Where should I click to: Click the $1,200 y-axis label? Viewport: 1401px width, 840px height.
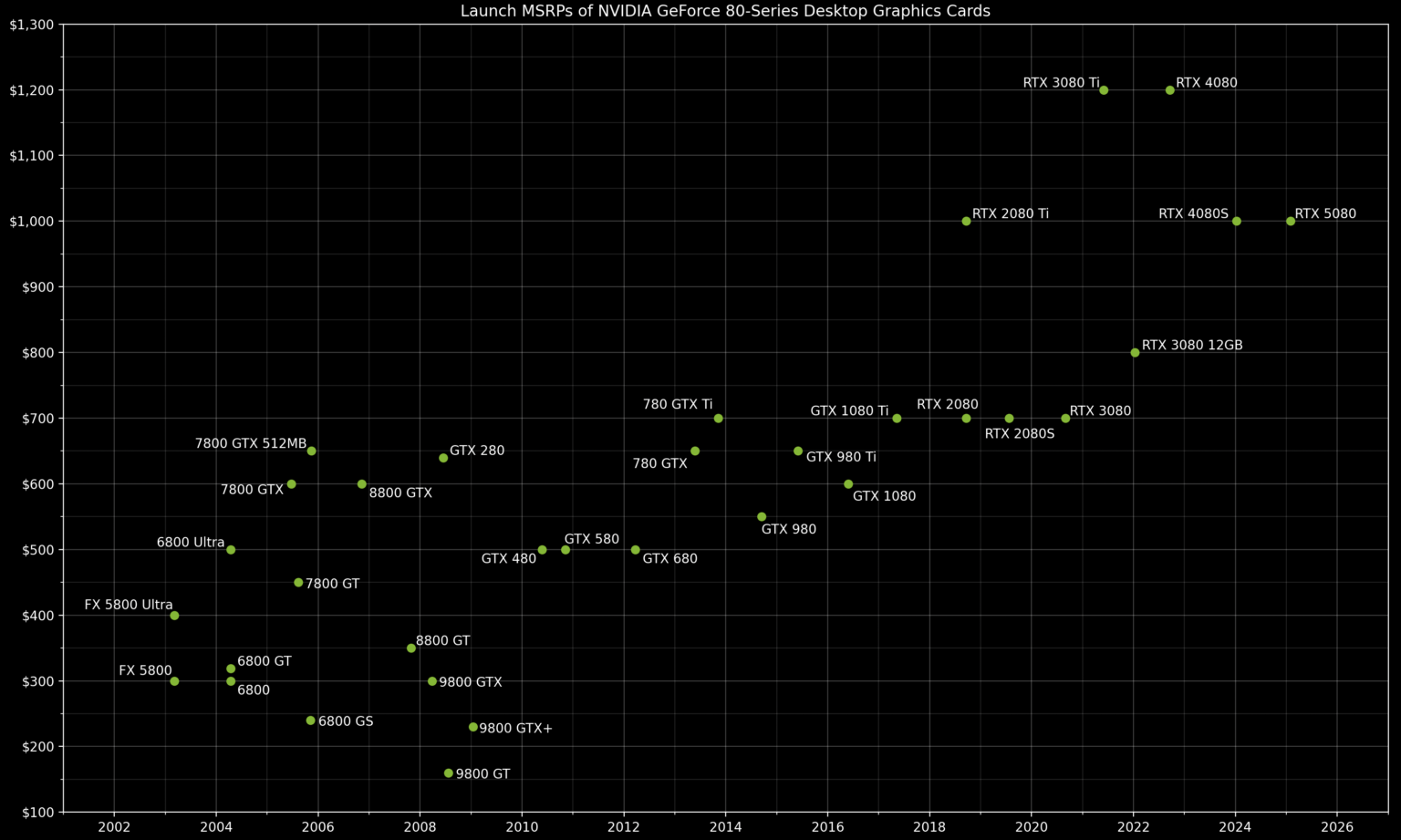[32, 90]
